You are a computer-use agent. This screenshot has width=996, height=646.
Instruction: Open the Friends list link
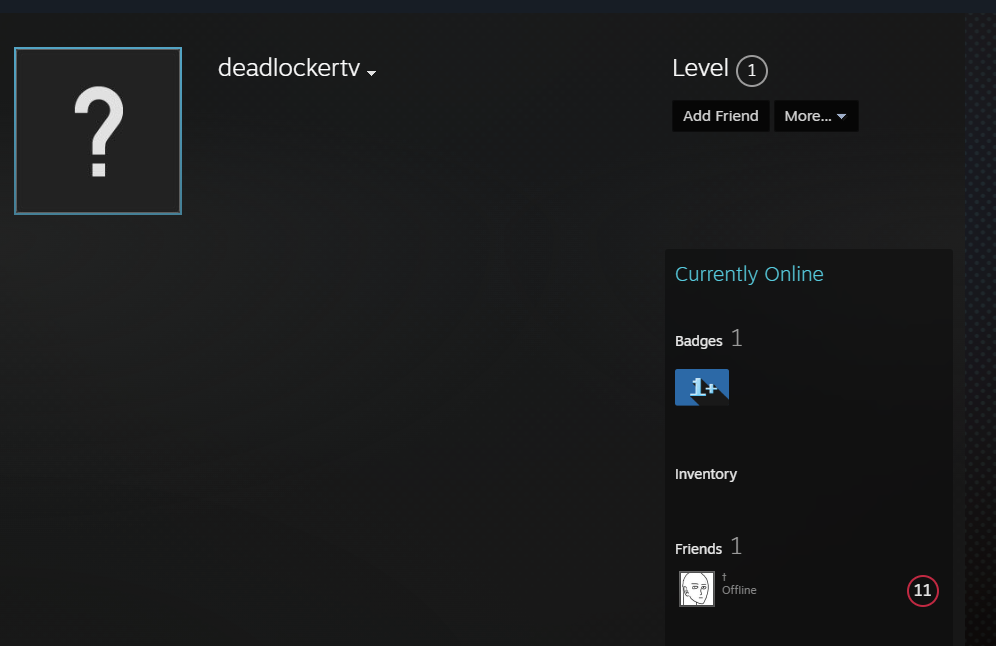[698, 549]
